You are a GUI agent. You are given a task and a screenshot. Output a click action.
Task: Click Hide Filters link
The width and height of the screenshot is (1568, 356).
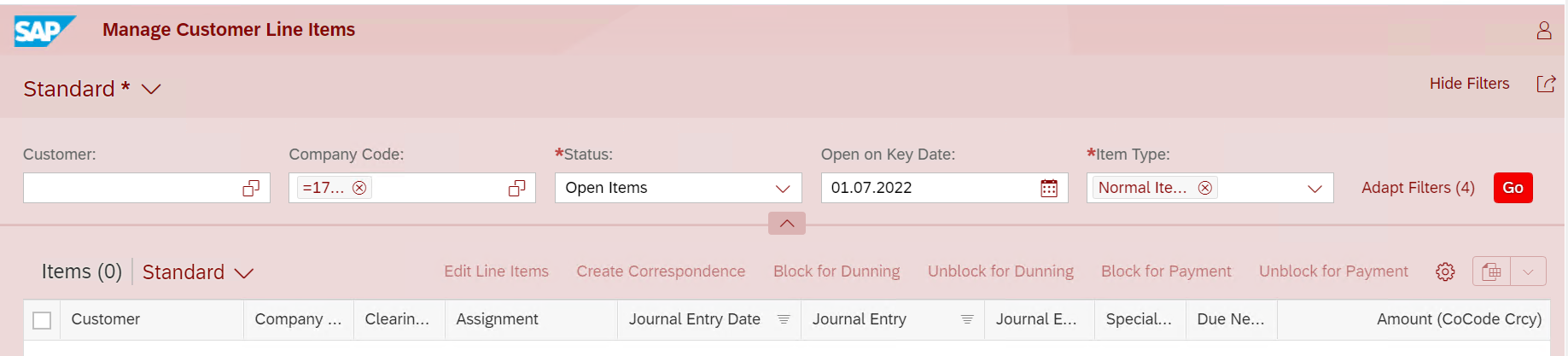pyautogui.click(x=1469, y=84)
